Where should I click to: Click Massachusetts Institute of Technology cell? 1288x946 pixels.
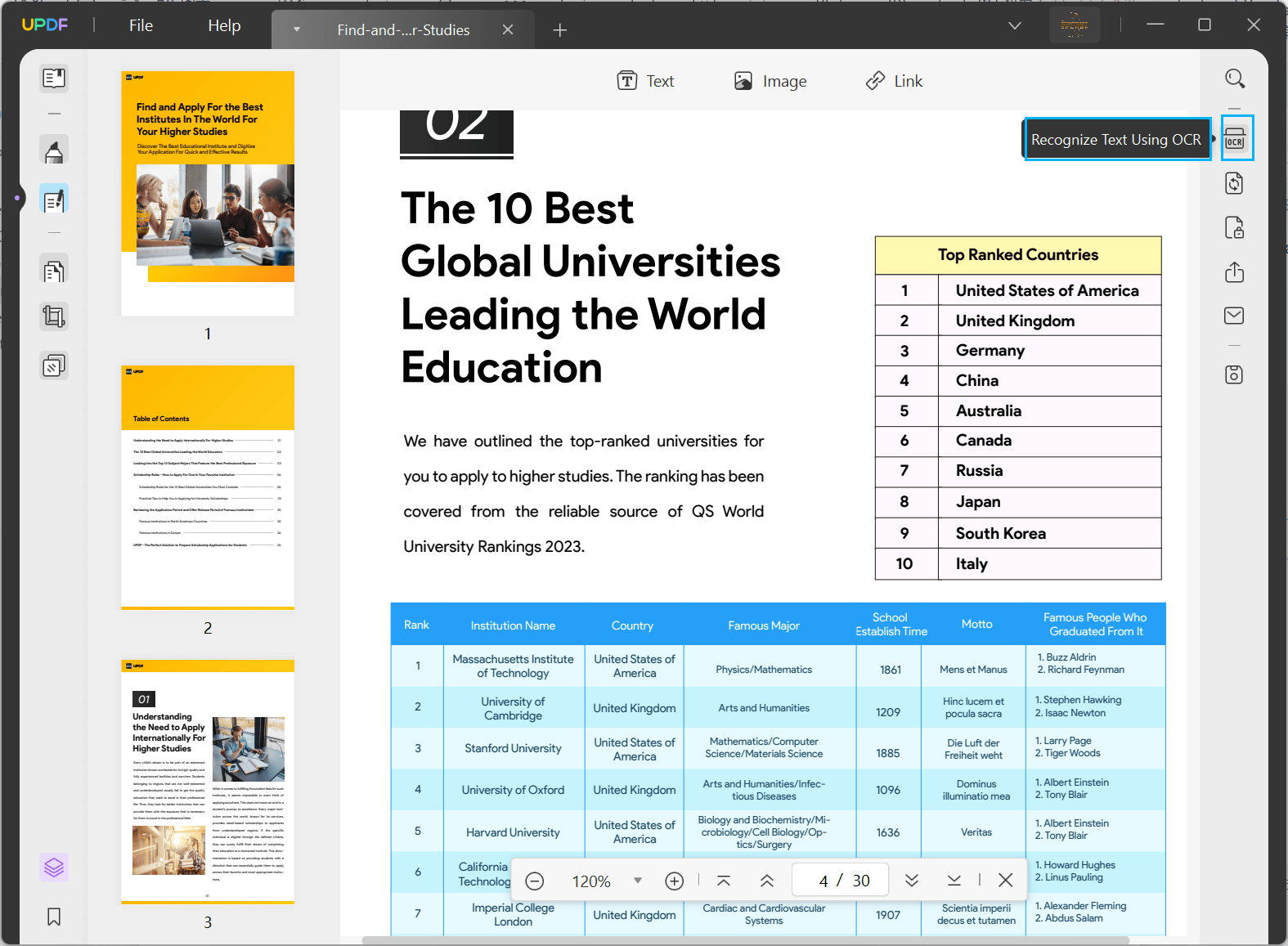tap(513, 666)
